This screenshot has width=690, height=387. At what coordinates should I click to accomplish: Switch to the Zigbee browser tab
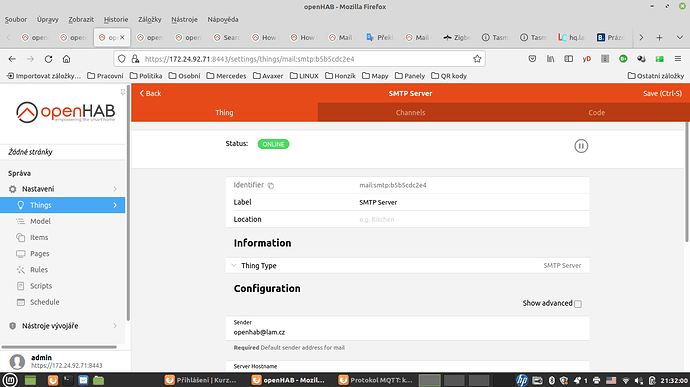[x=457, y=37]
